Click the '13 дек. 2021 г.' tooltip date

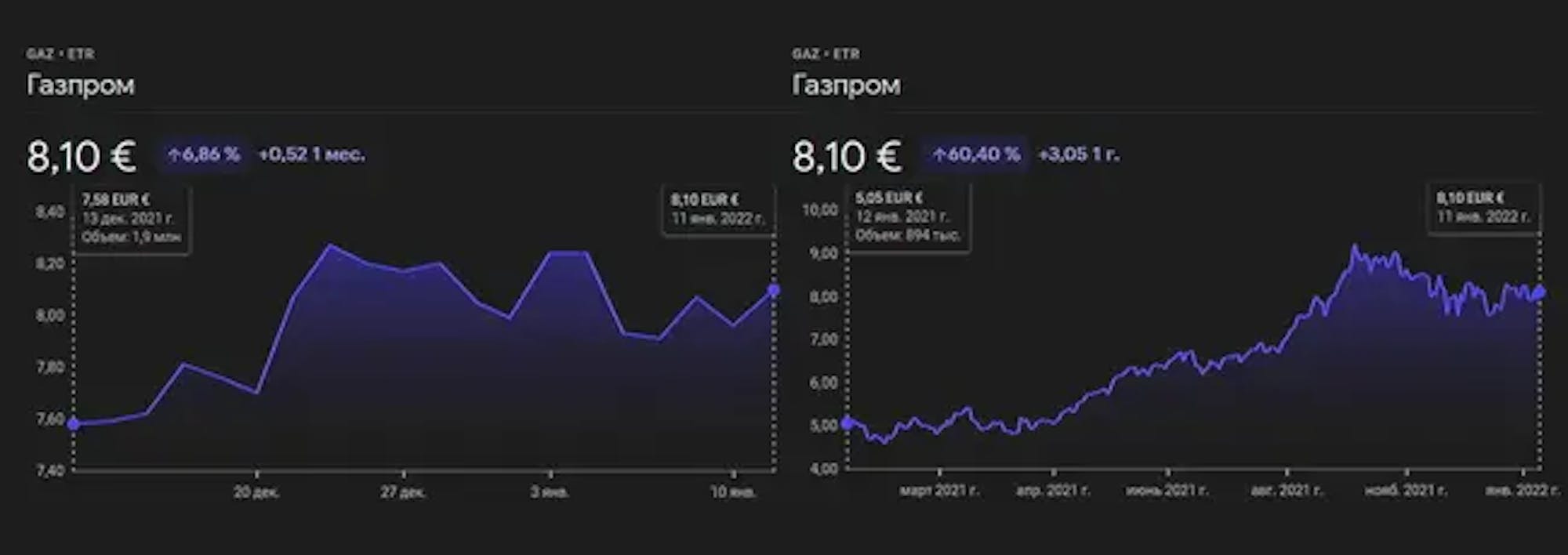tap(128, 219)
